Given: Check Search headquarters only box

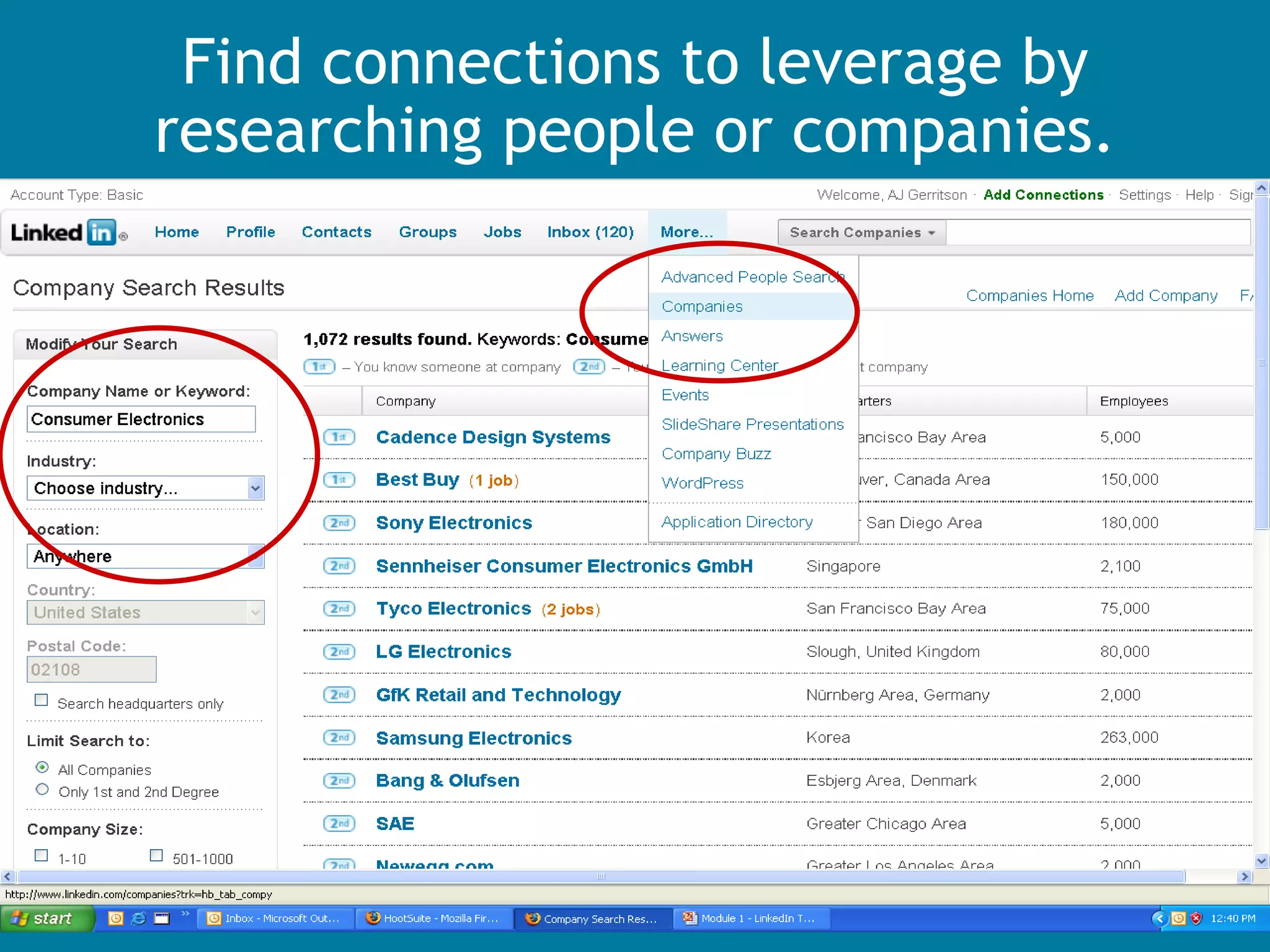Looking at the screenshot, I should pyautogui.click(x=42, y=700).
